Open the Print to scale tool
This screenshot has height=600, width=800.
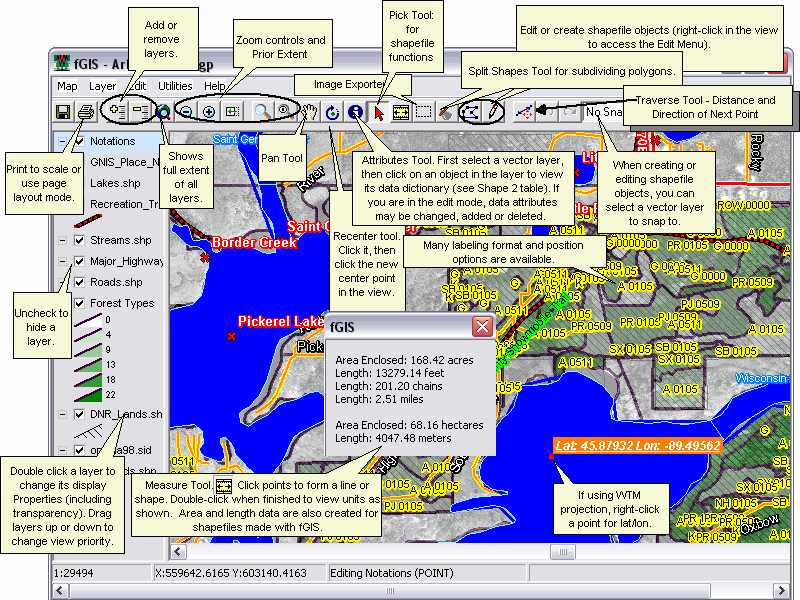86,112
